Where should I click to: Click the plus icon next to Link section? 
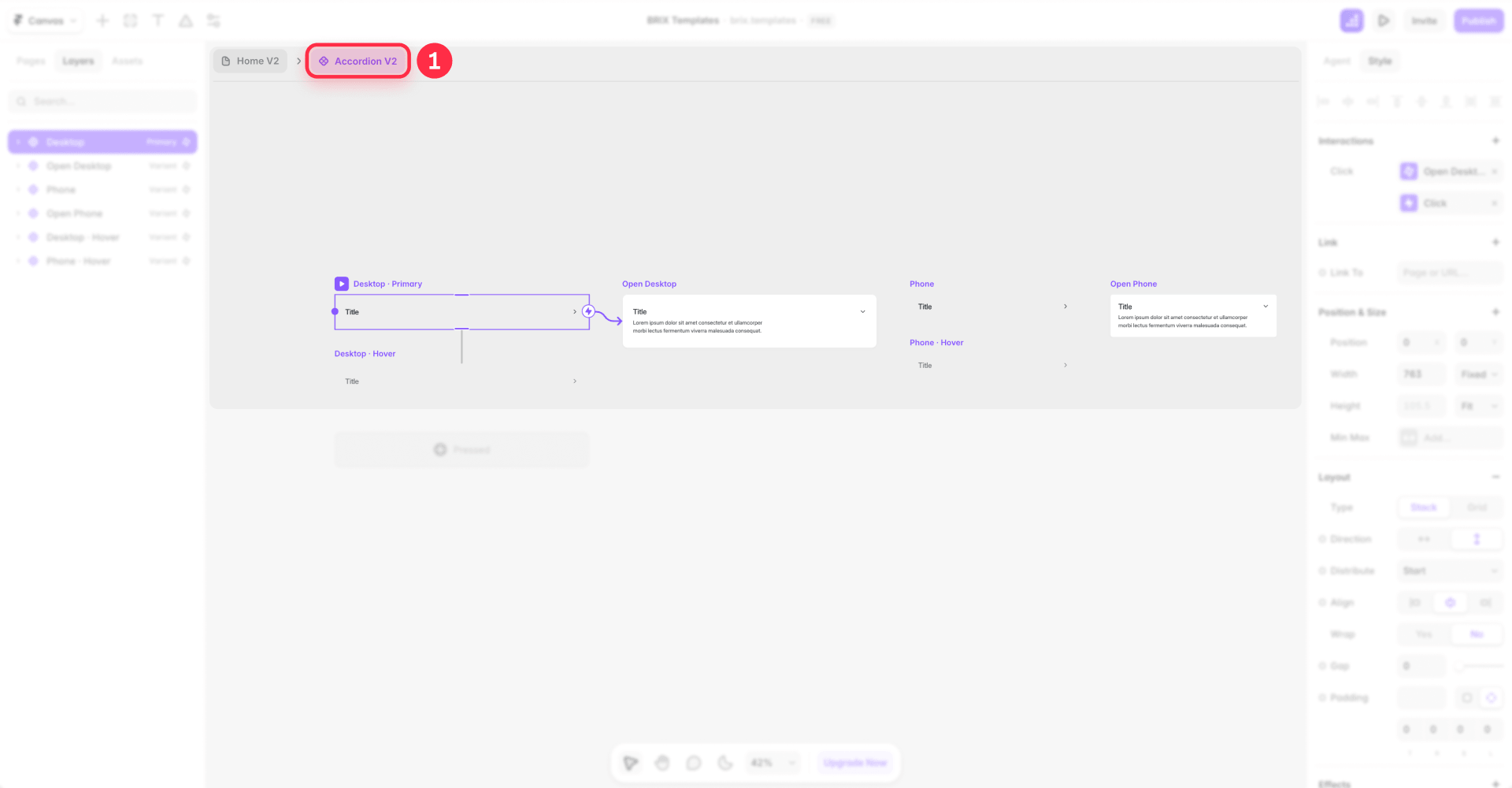tap(1495, 242)
